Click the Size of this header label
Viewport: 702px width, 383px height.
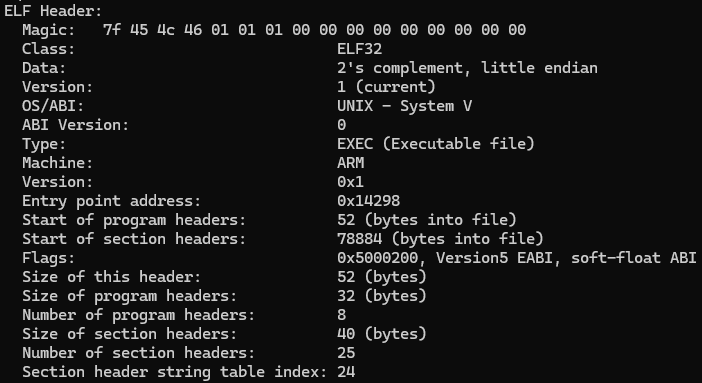(111, 277)
